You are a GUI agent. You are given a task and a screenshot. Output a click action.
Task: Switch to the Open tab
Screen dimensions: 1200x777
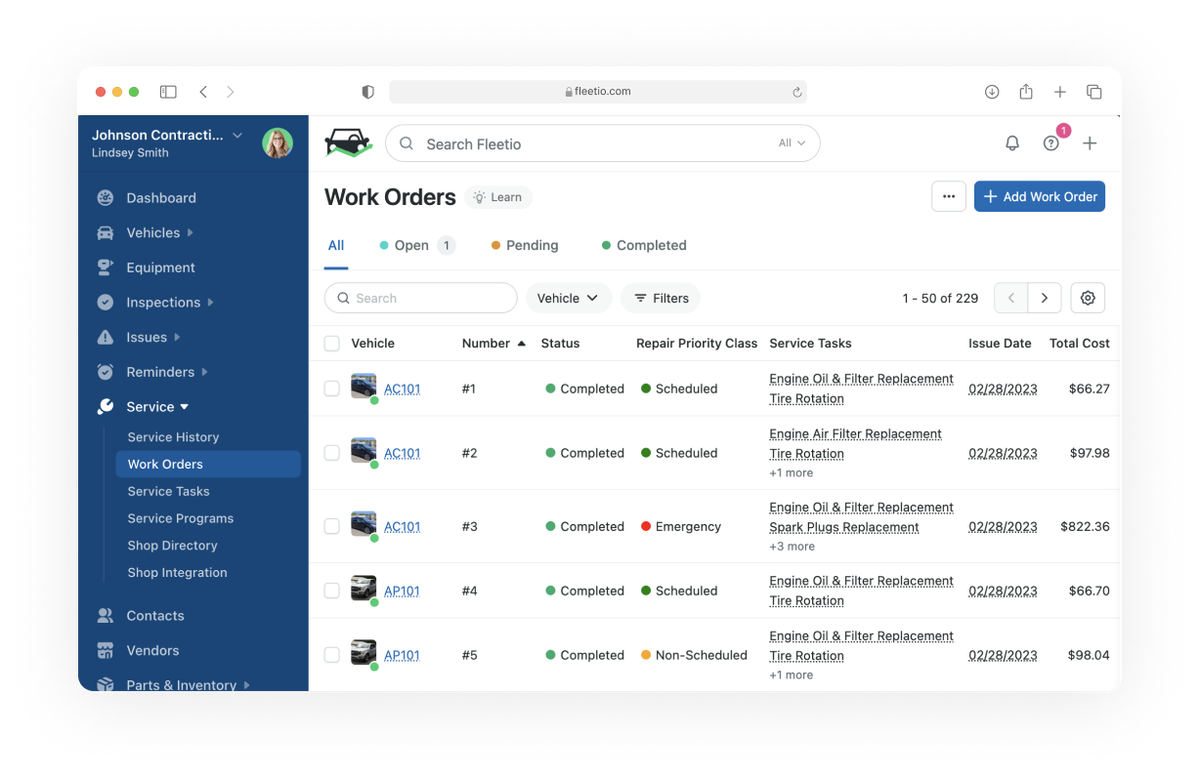pos(418,245)
